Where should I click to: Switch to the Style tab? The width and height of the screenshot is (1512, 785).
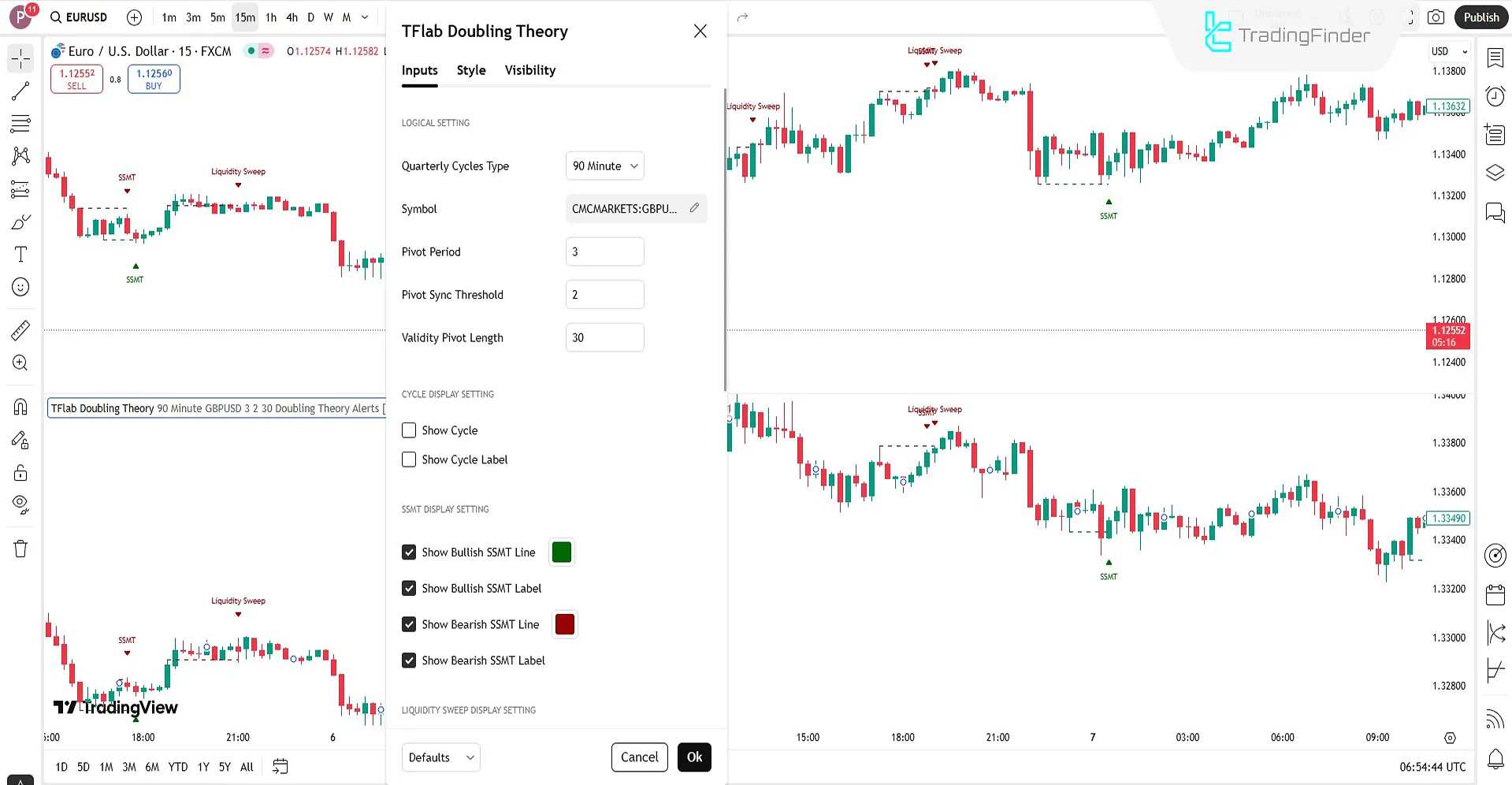470,70
